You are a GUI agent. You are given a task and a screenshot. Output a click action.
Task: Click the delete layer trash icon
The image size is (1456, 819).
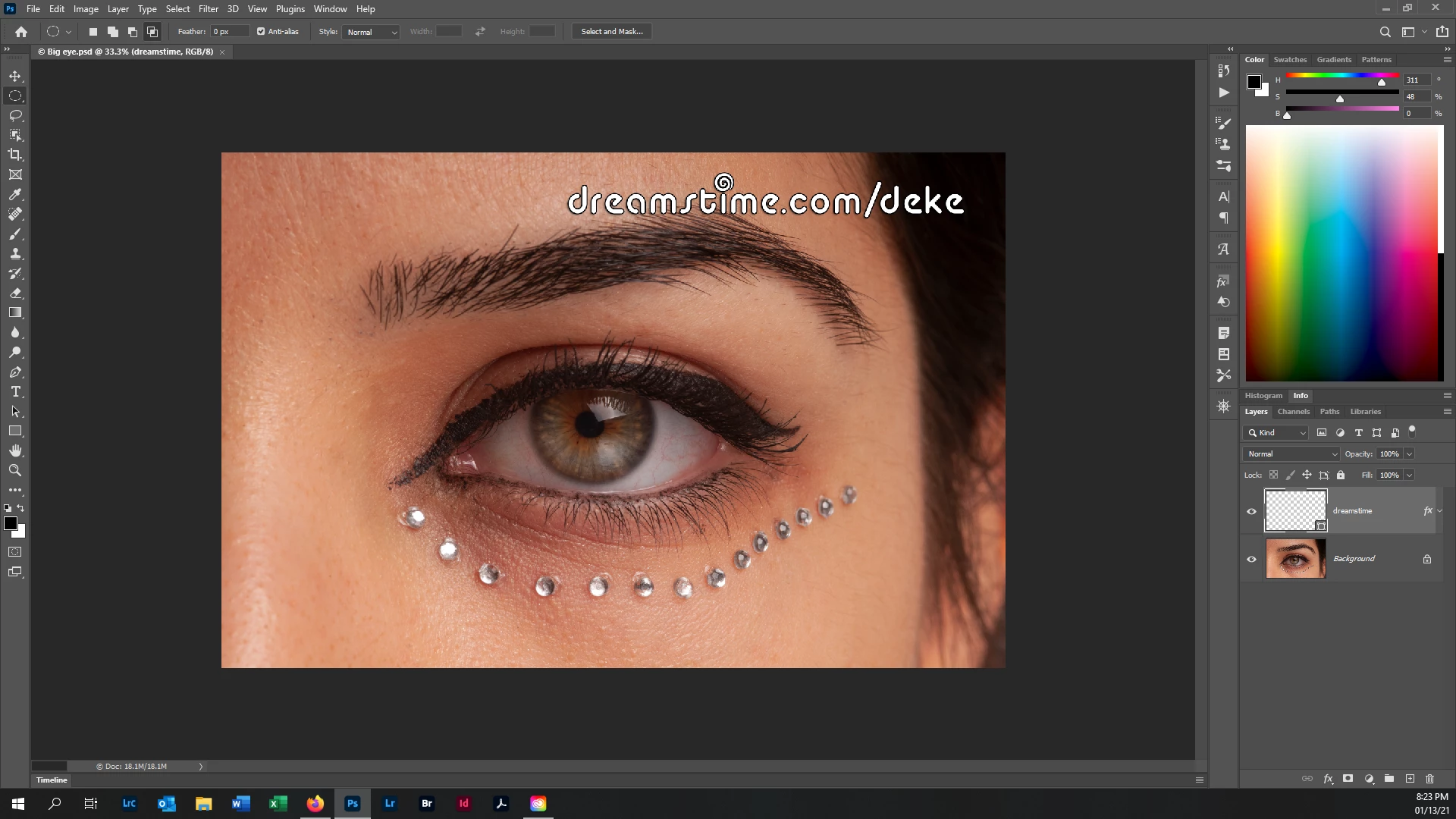pyautogui.click(x=1429, y=779)
